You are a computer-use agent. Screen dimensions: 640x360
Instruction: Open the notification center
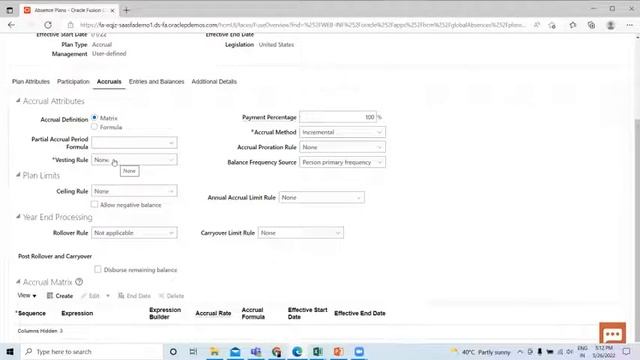[627, 351]
